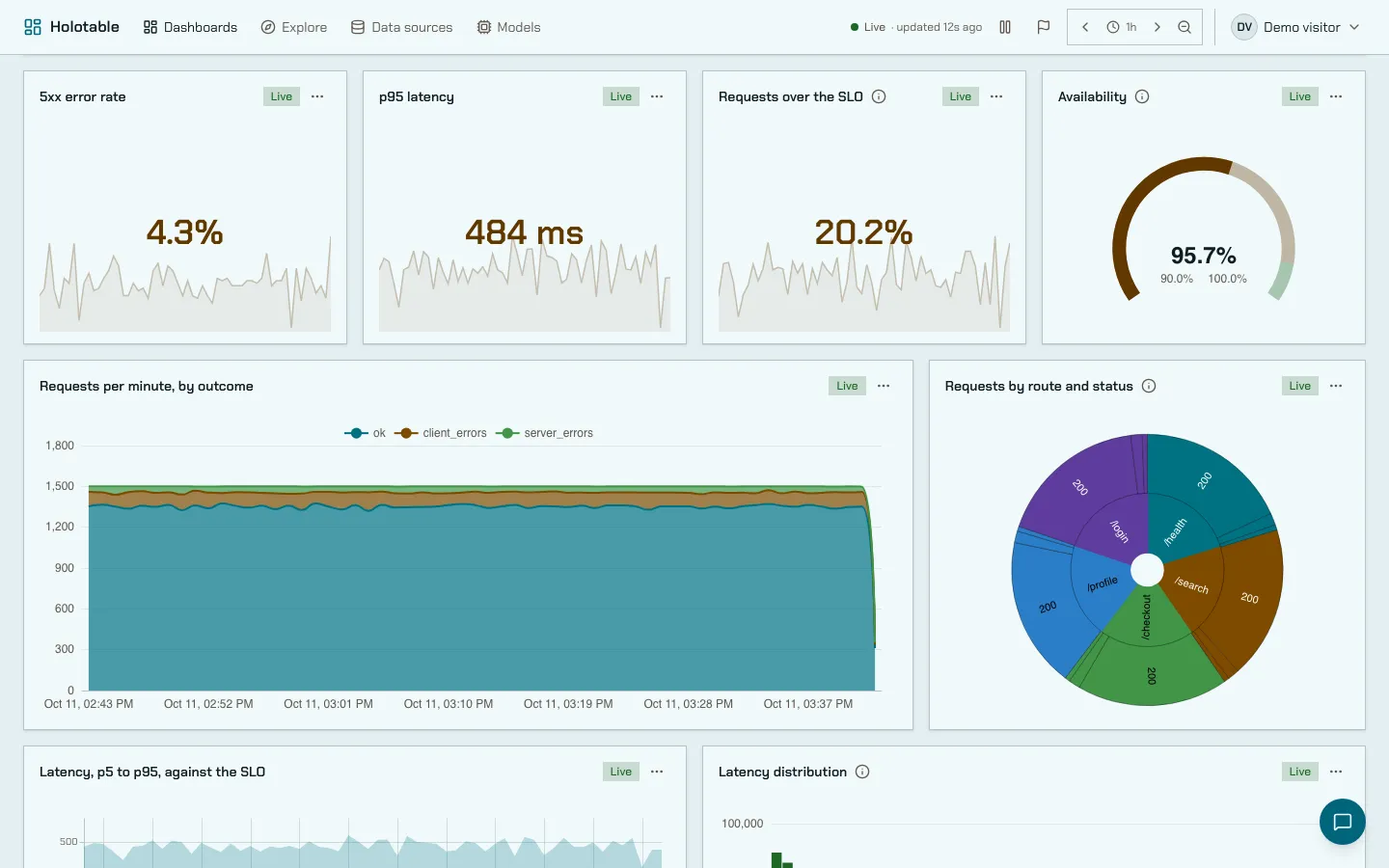
Task: Click the 4.3% error rate value
Action: pyautogui.click(x=185, y=231)
